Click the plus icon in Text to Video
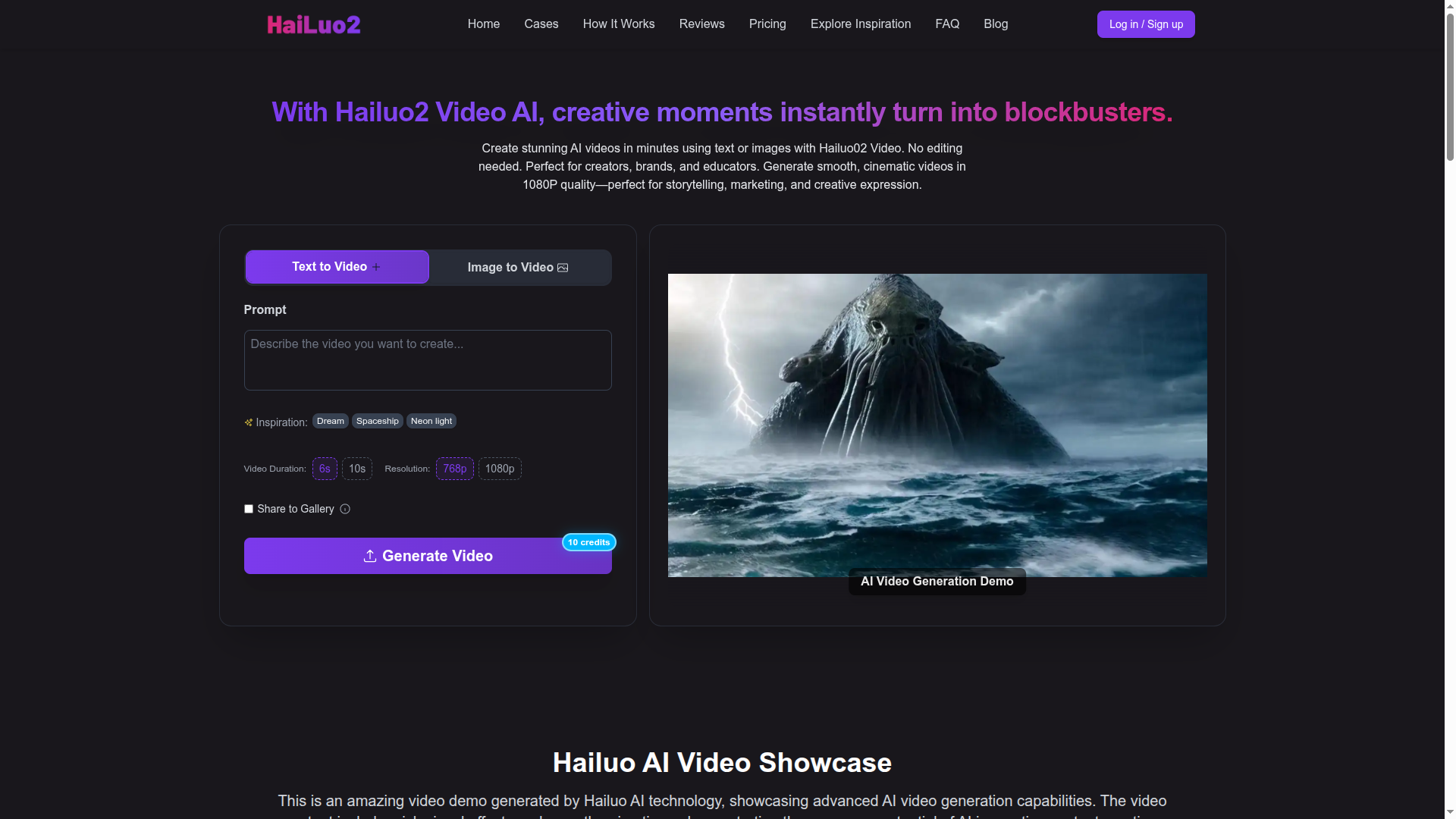The image size is (1456, 819). coord(376,267)
